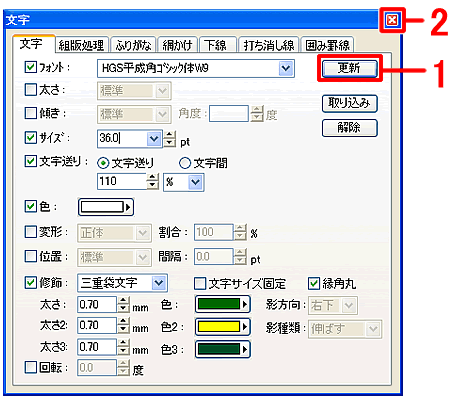Click the spinner for 太さ 0.70 mm
Viewport: 450px width, 402px height.
pos(123,304)
